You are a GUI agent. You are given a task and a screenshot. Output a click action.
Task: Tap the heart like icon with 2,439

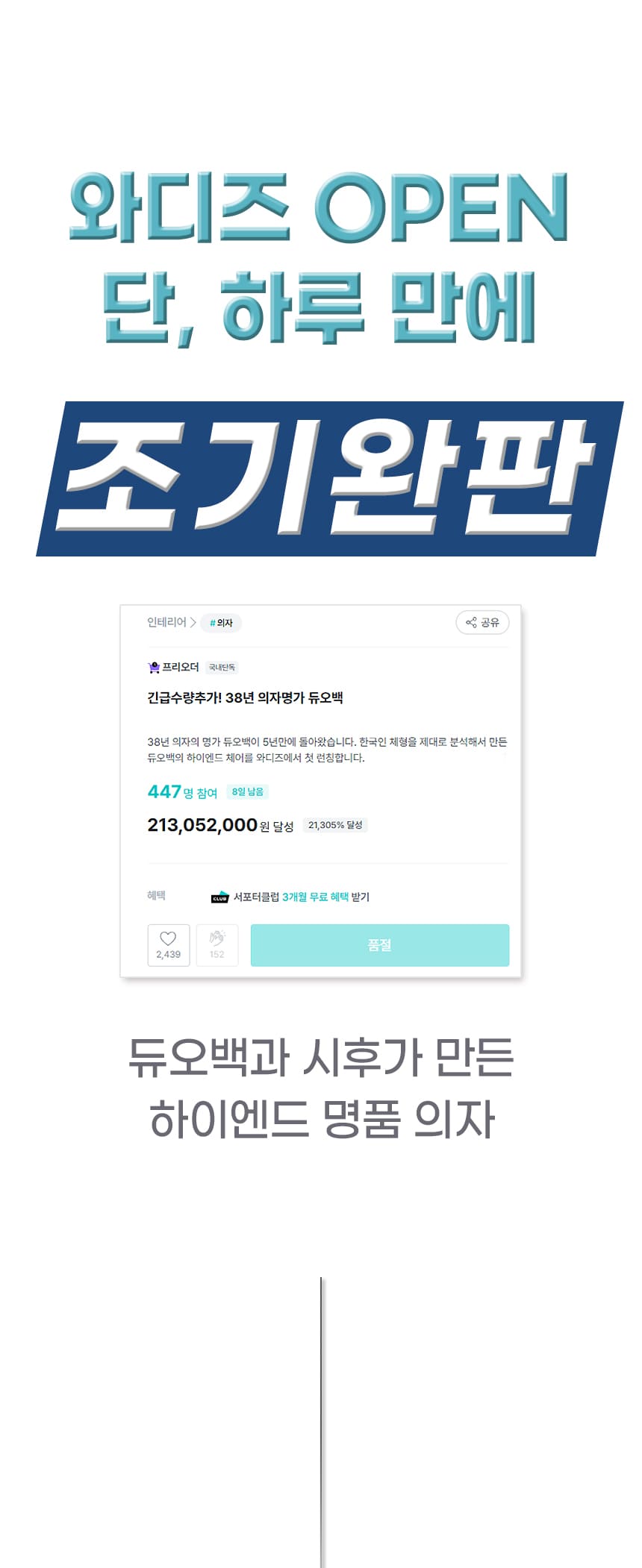coord(169,945)
